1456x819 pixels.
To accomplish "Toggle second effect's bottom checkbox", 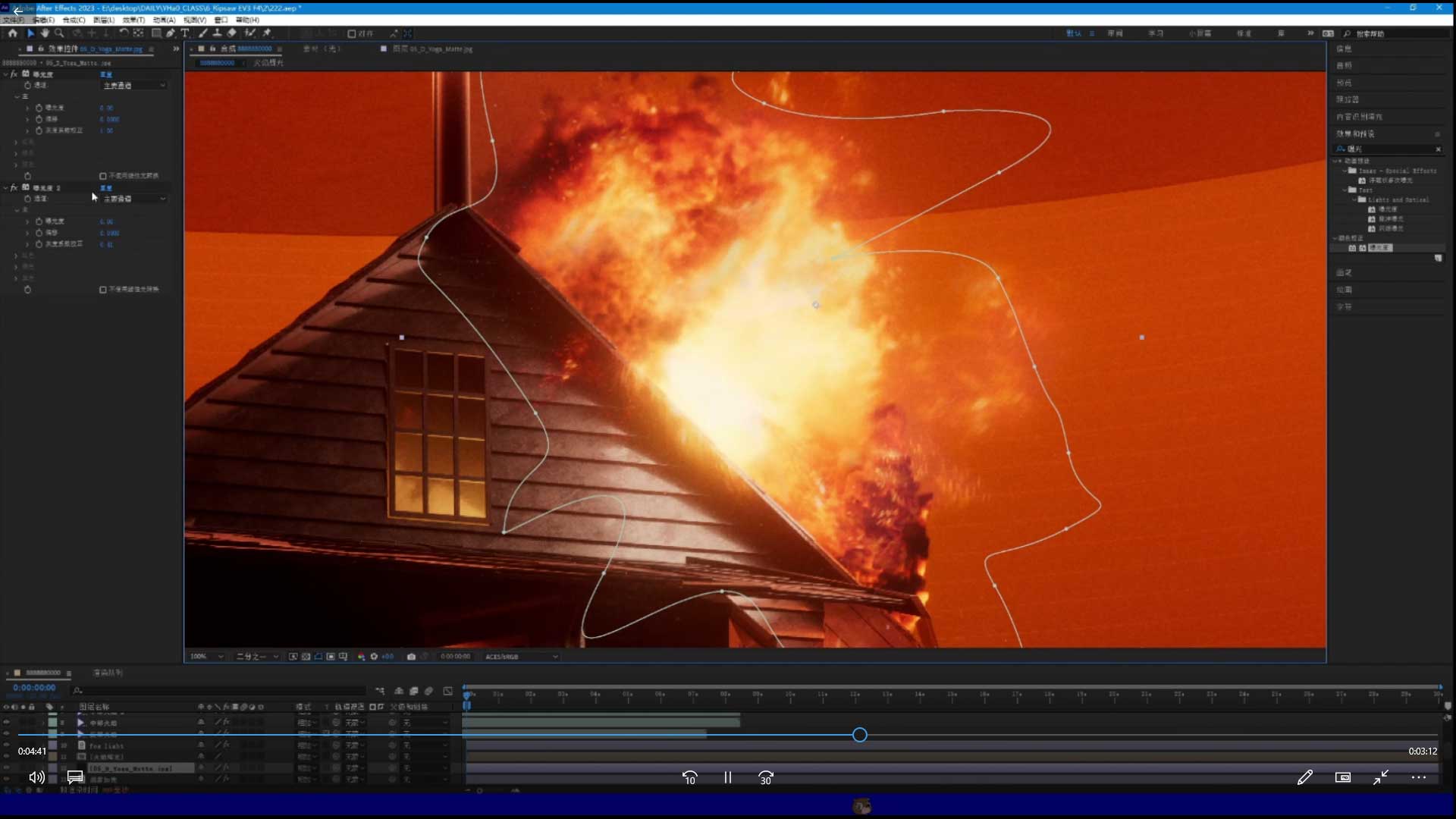I will (103, 290).
